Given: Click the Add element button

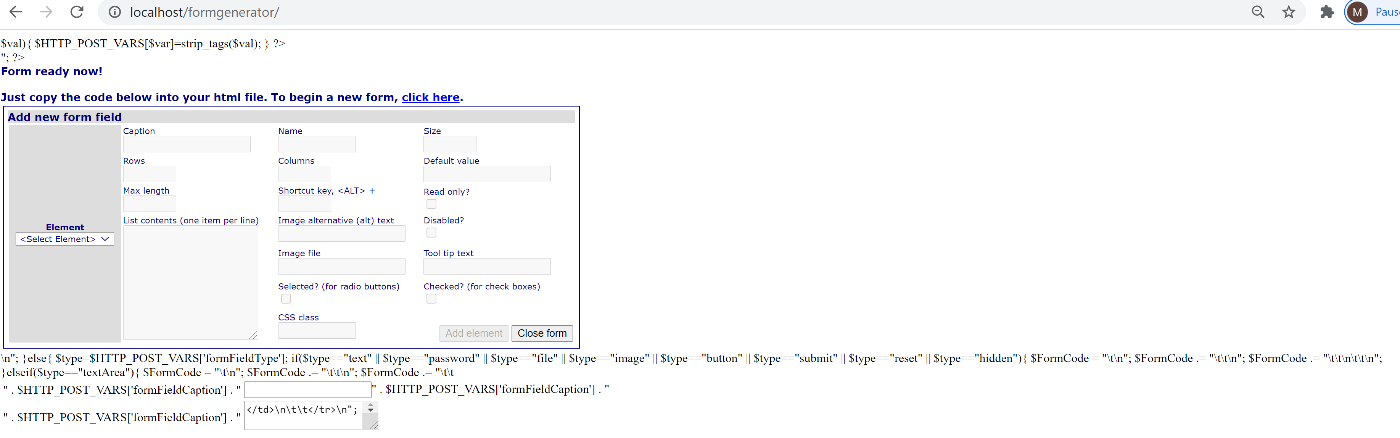Looking at the screenshot, I should (474, 333).
